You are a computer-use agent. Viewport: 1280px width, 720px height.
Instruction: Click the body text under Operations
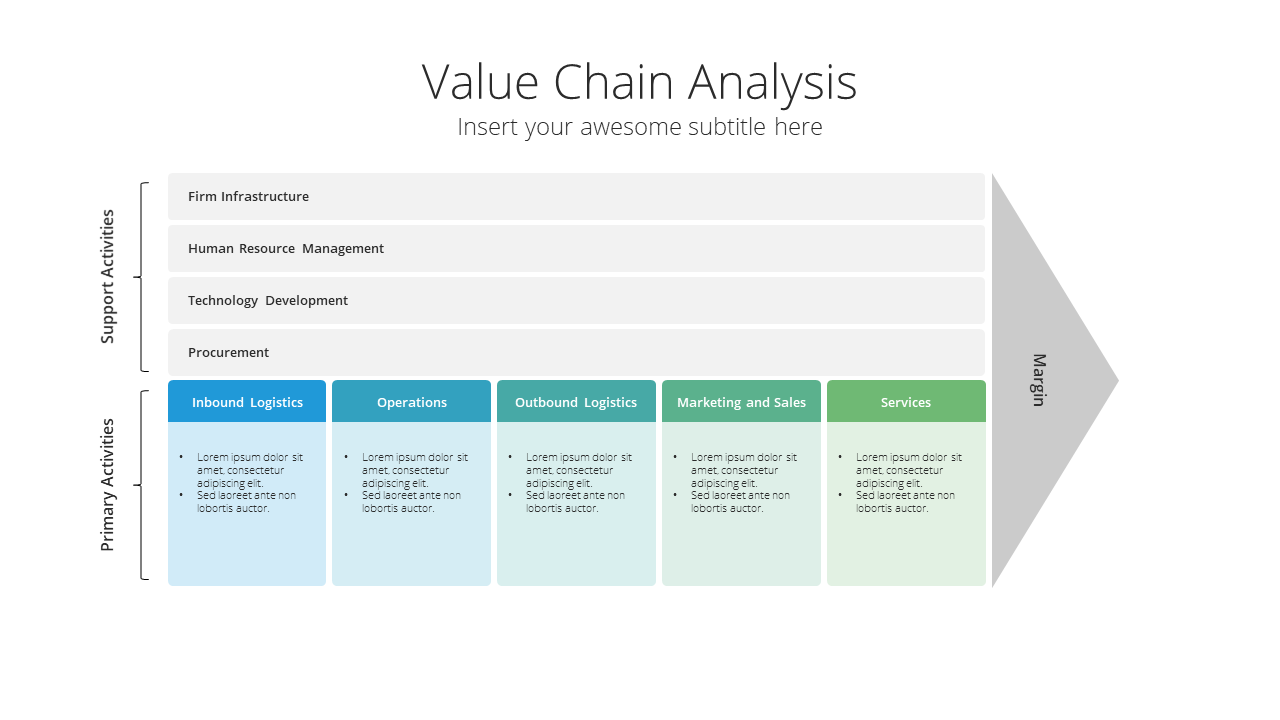(x=406, y=482)
